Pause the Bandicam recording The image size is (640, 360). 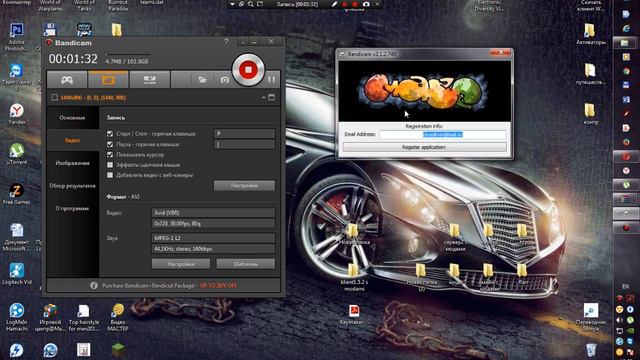pyautogui.click(x=271, y=80)
